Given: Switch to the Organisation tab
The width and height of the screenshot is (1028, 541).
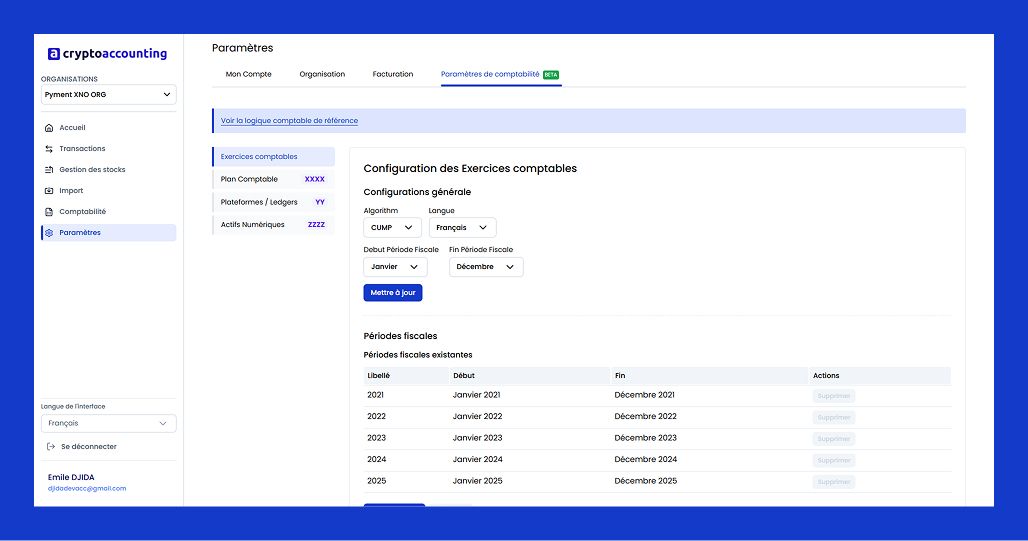Looking at the screenshot, I should (322, 74).
